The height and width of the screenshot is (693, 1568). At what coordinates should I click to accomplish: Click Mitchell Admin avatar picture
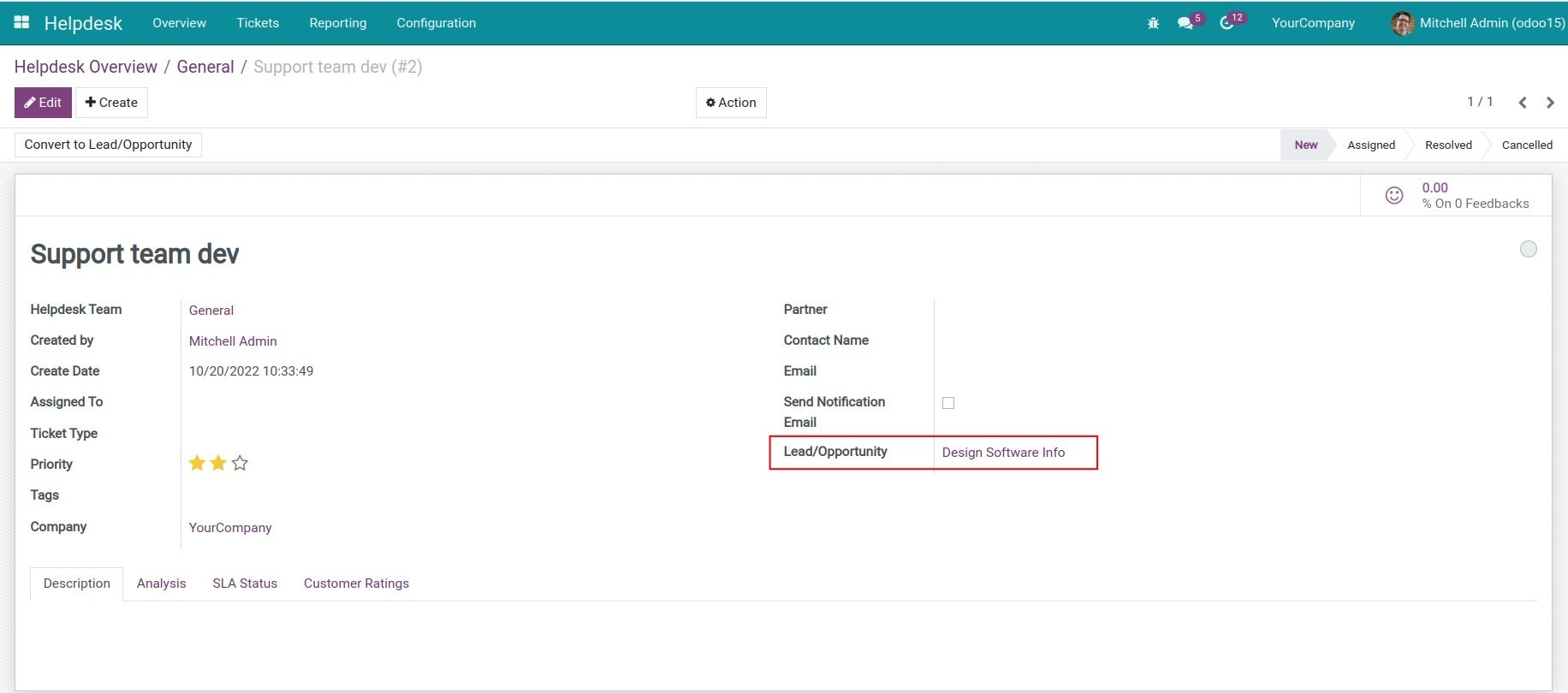coord(1402,23)
